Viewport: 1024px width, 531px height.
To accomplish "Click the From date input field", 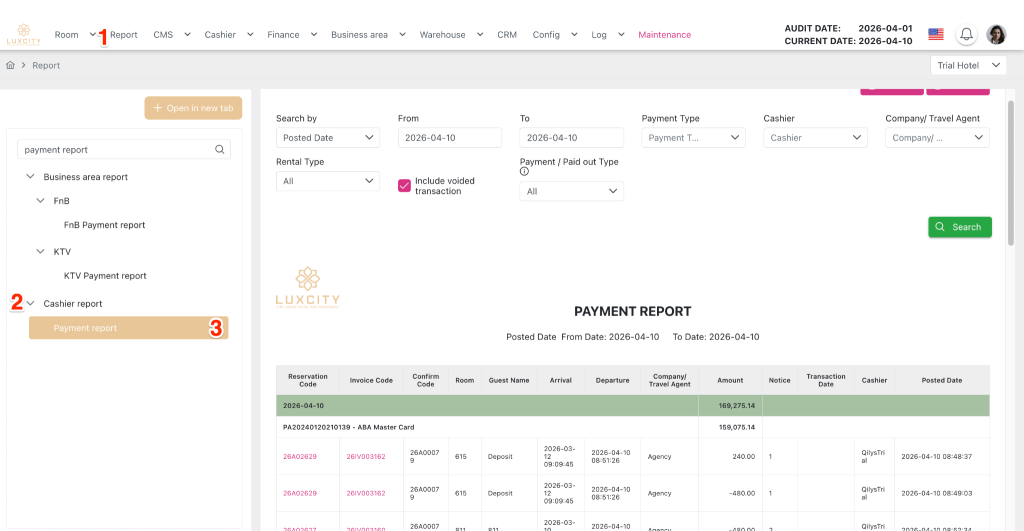I will (449, 138).
